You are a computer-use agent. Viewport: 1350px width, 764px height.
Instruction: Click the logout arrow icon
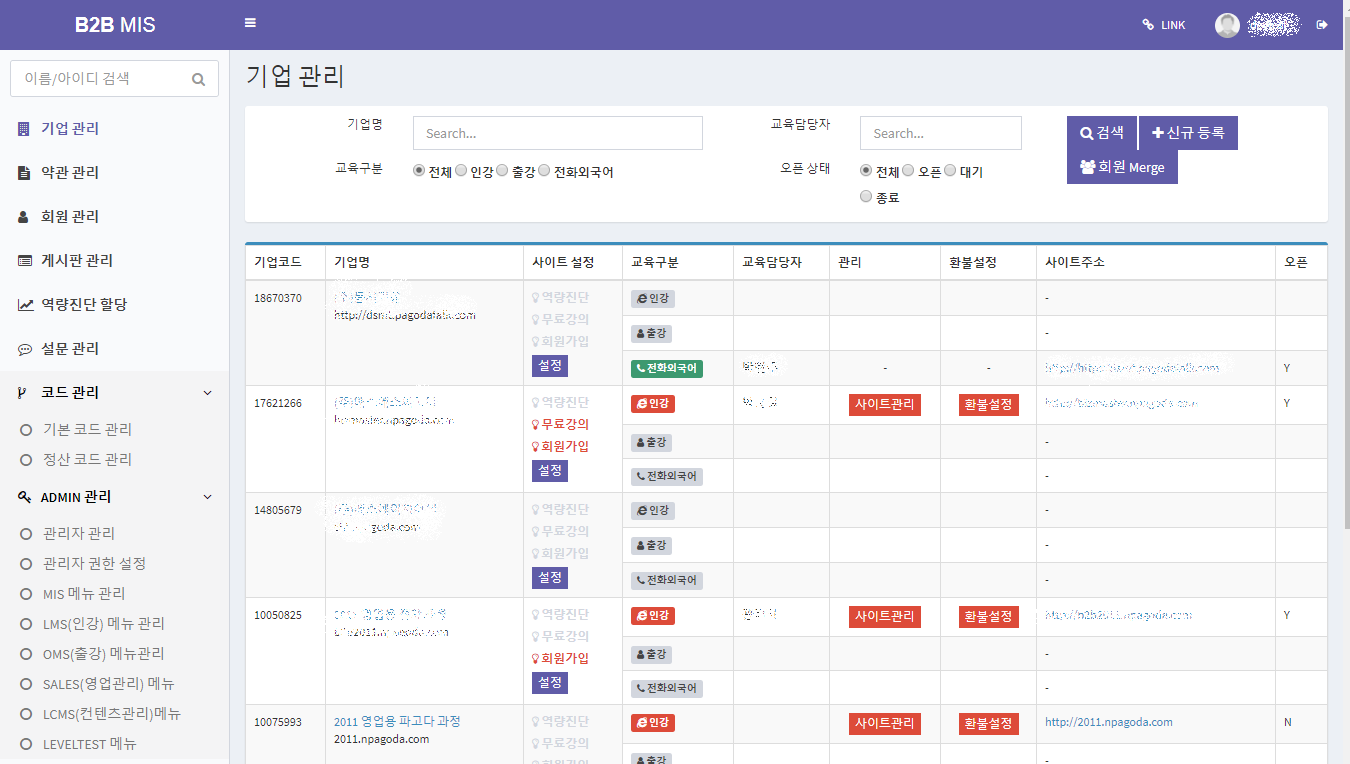(1322, 24)
